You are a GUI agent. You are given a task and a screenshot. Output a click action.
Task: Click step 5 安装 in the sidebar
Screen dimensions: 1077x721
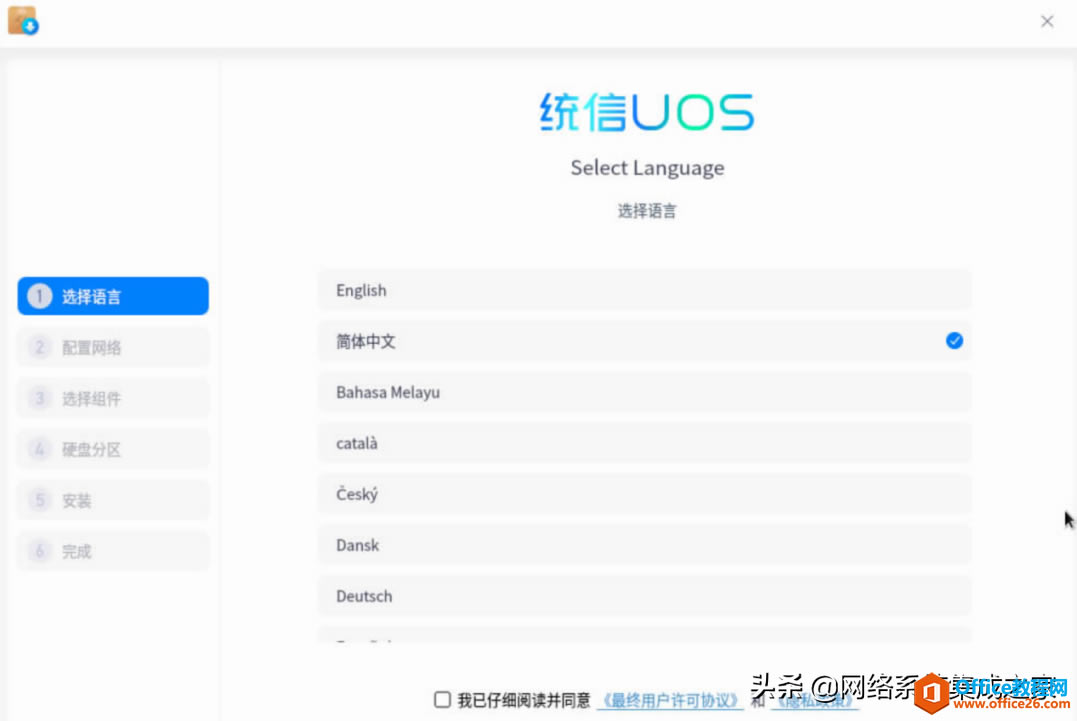113,500
